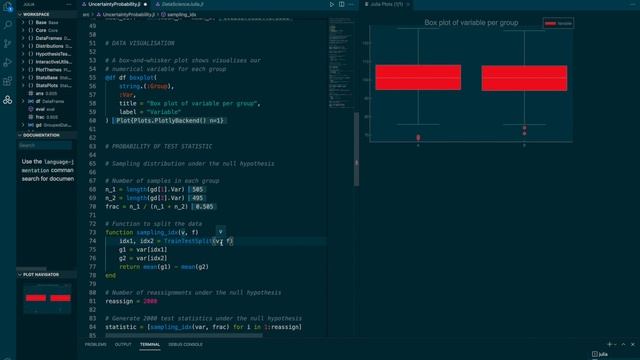Select the box plot thumbnail in Plot Navigator
The image size is (640, 360).
[x=47, y=299]
